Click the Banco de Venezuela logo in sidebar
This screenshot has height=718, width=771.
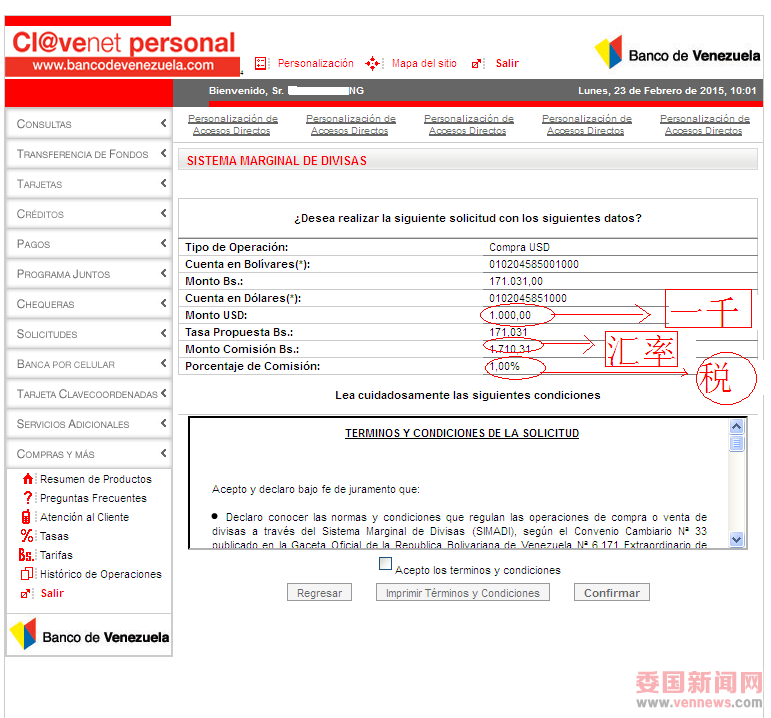click(x=89, y=635)
